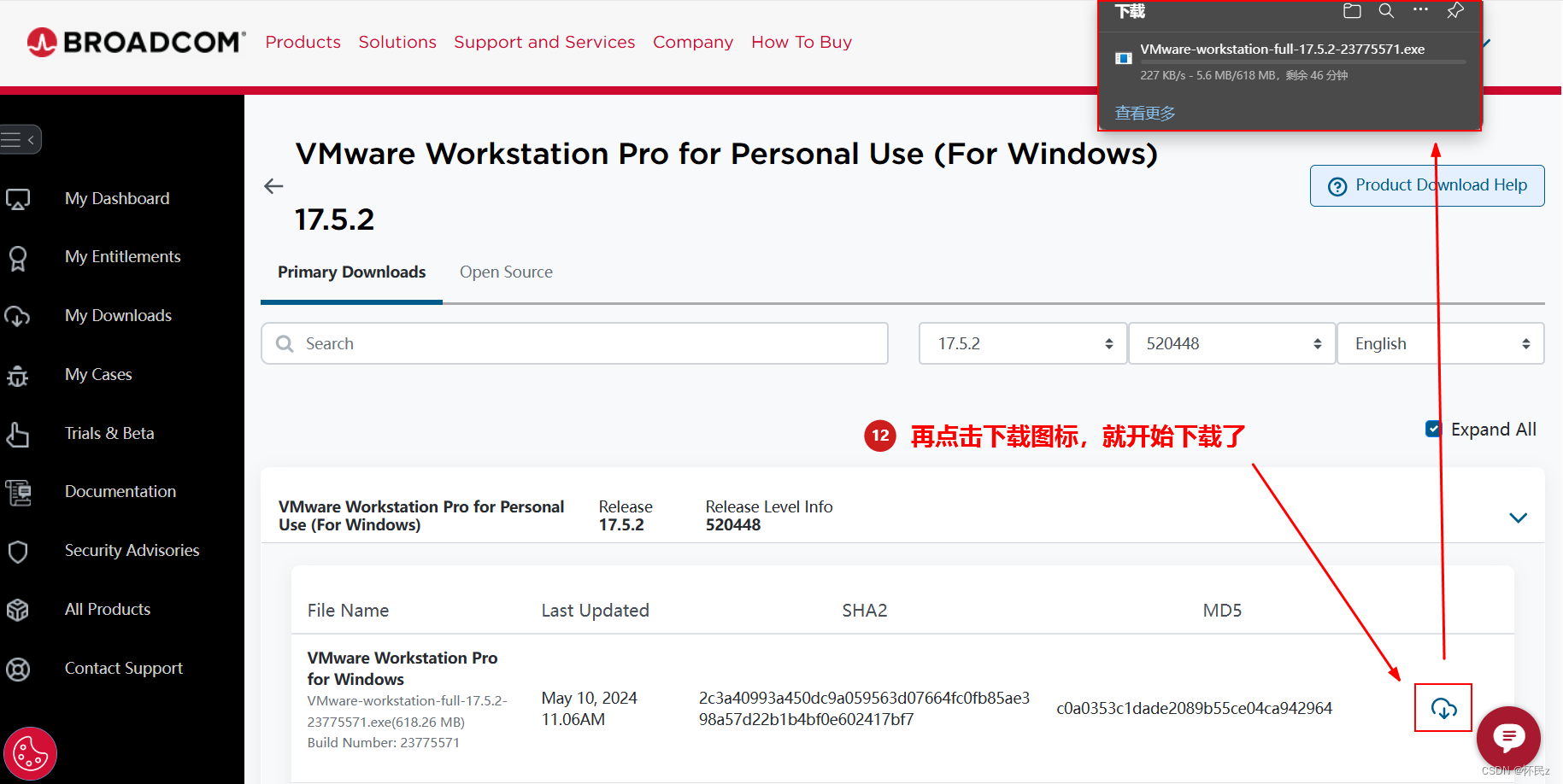Viewport: 1563px width, 784px height.
Task: Click the file icon next to the downloading exe
Action: pyautogui.click(x=1123, y=58)
